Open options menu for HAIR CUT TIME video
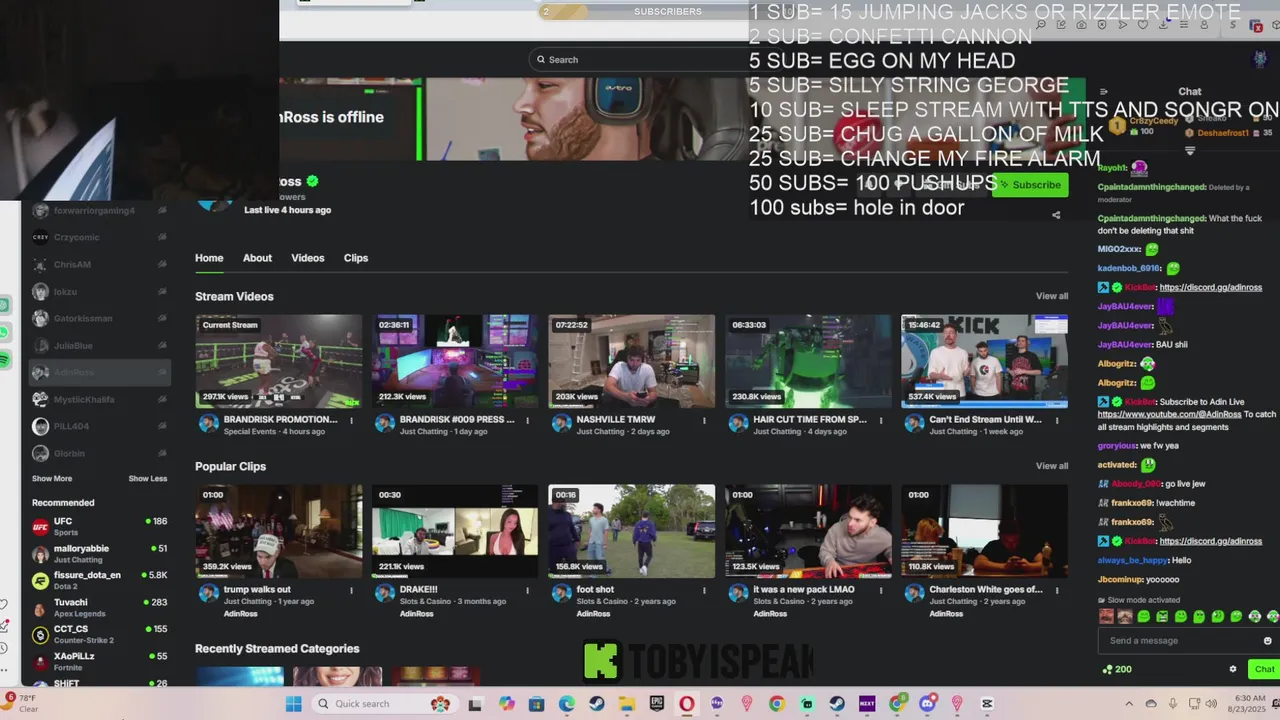The image size is (1280, 720). pyautogui.click(x=880, y=420)
